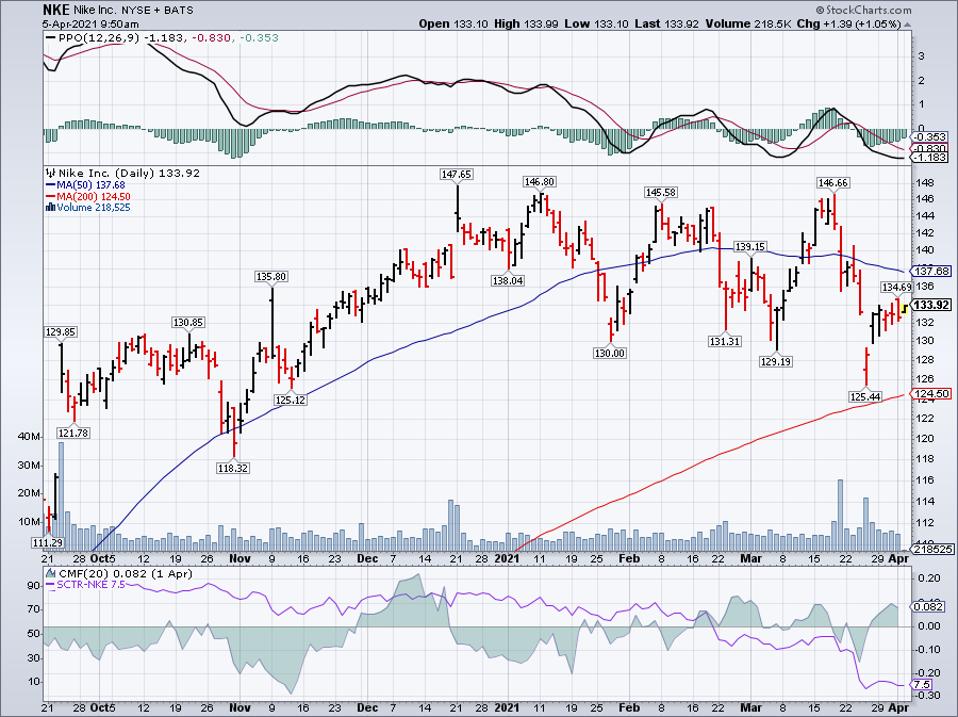
Task: Click the StockCharts.com copyright link
Action: (863, 10)
